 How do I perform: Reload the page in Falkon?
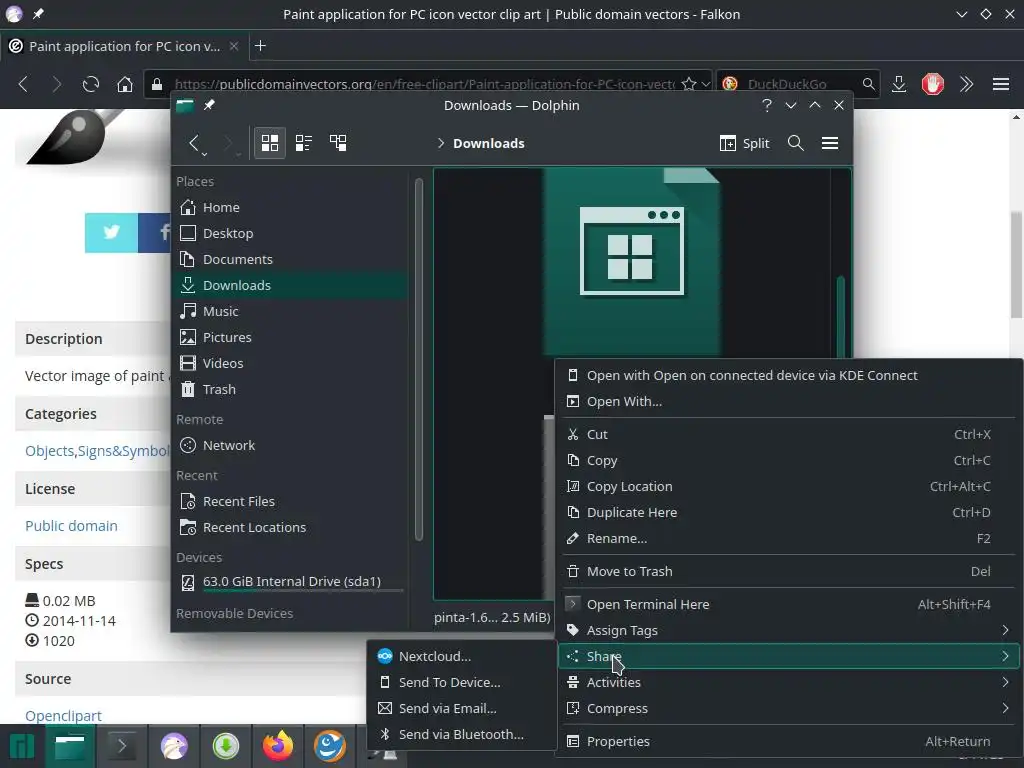click(x=91, y=84)
